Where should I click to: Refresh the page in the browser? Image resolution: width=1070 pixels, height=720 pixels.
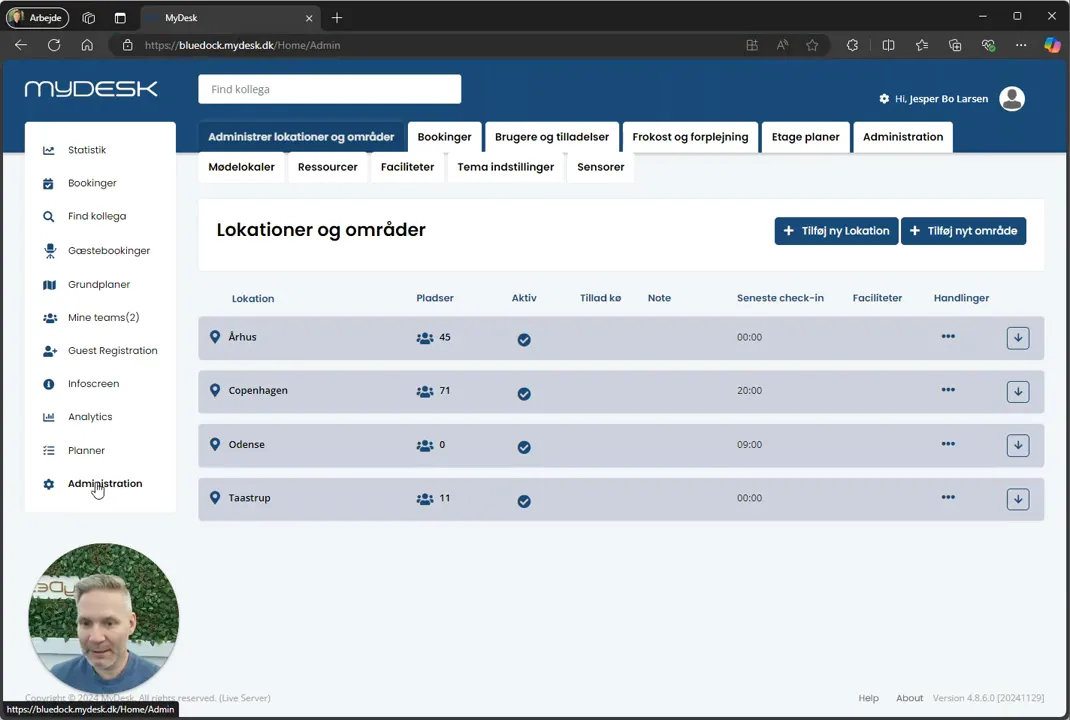point(54,45)
